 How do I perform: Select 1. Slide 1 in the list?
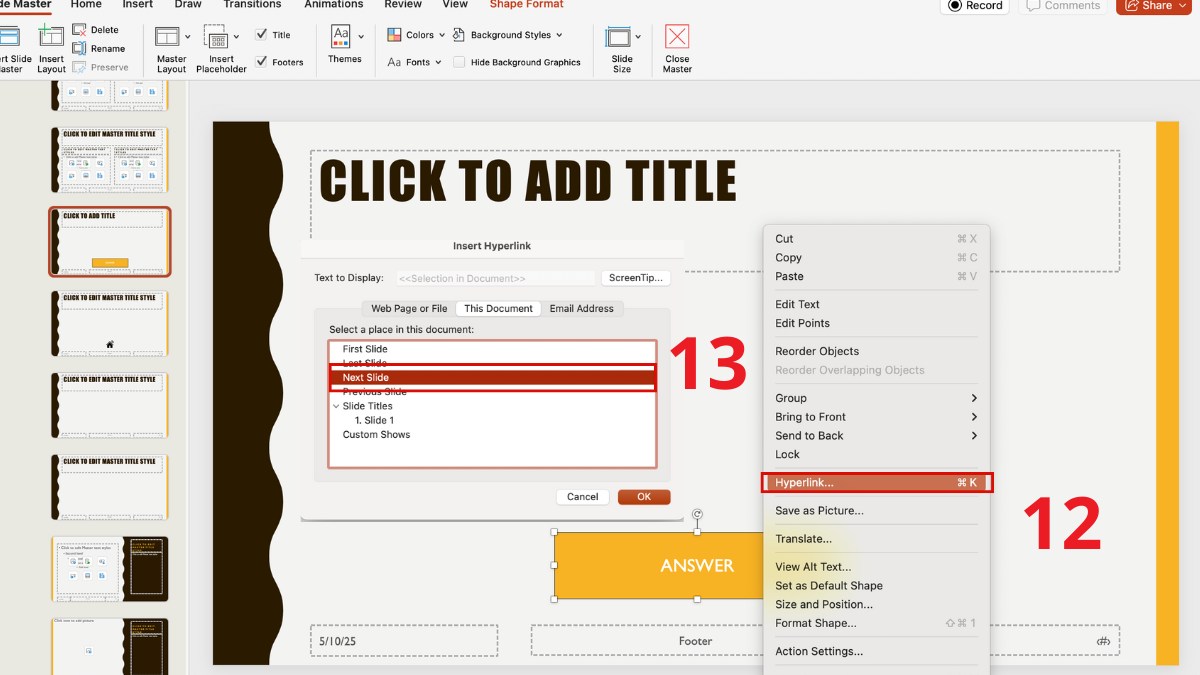click(492, 420)
